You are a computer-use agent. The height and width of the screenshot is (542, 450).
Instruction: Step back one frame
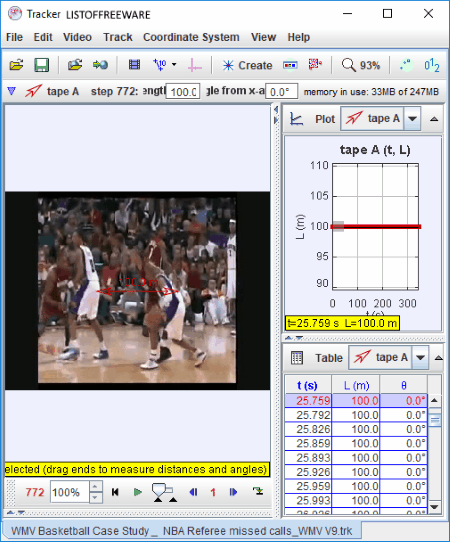[194, 492]
